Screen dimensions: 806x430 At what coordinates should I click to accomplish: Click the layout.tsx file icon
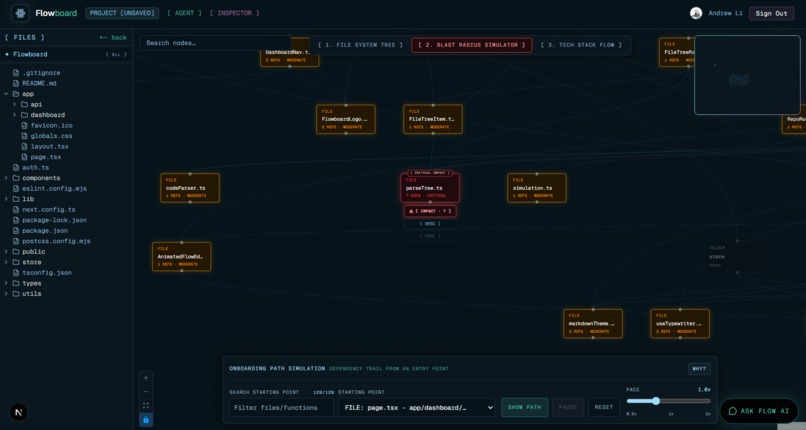point(24,146)
